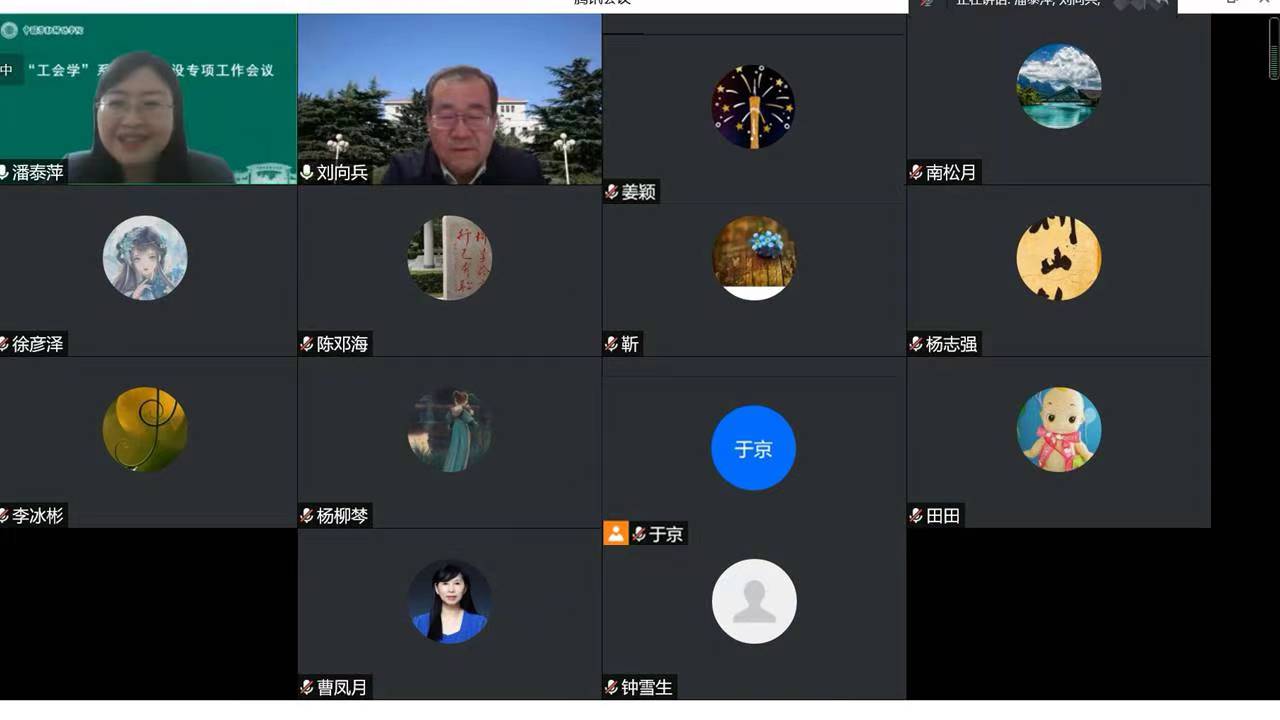Click the active microphone icon next to 刘向兵
The image size is (1280, 720).
(307, 173)
